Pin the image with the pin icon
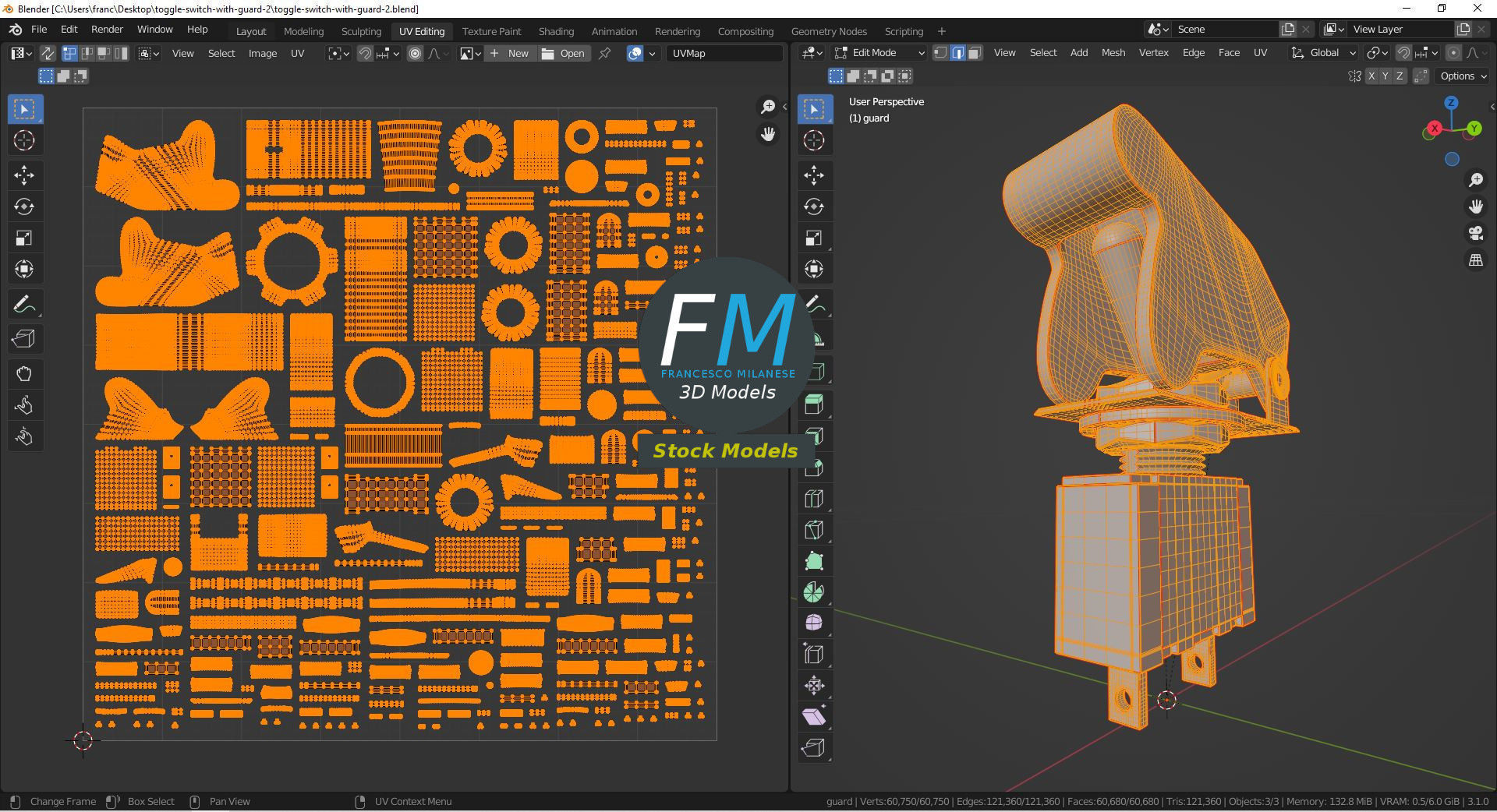 605,53
